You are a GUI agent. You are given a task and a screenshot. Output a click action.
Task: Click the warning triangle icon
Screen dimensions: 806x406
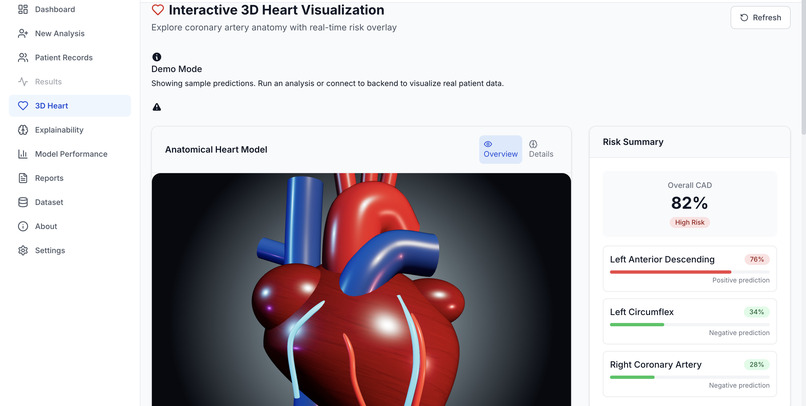click(157, 107)
